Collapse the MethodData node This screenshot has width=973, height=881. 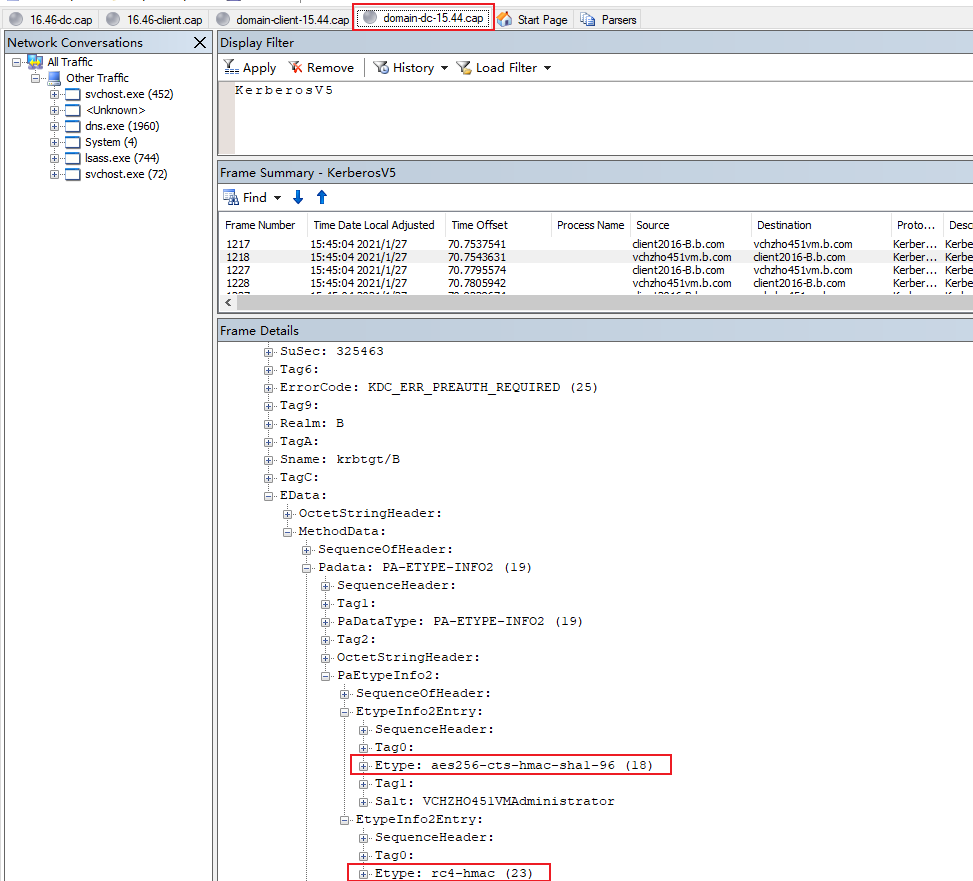pos(287,532)
